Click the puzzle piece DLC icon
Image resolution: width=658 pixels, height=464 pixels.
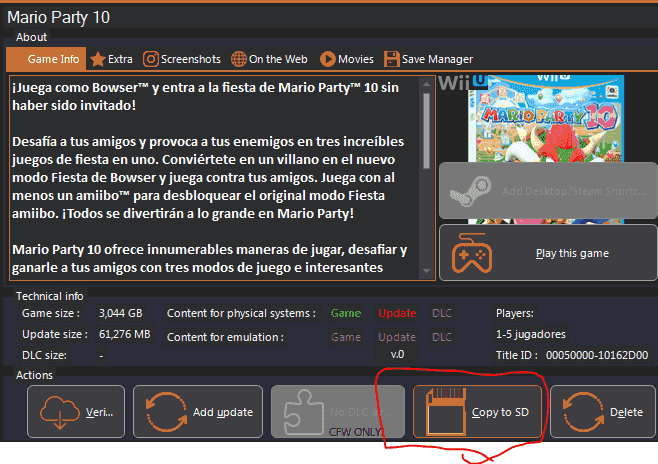tap(304, 412)
